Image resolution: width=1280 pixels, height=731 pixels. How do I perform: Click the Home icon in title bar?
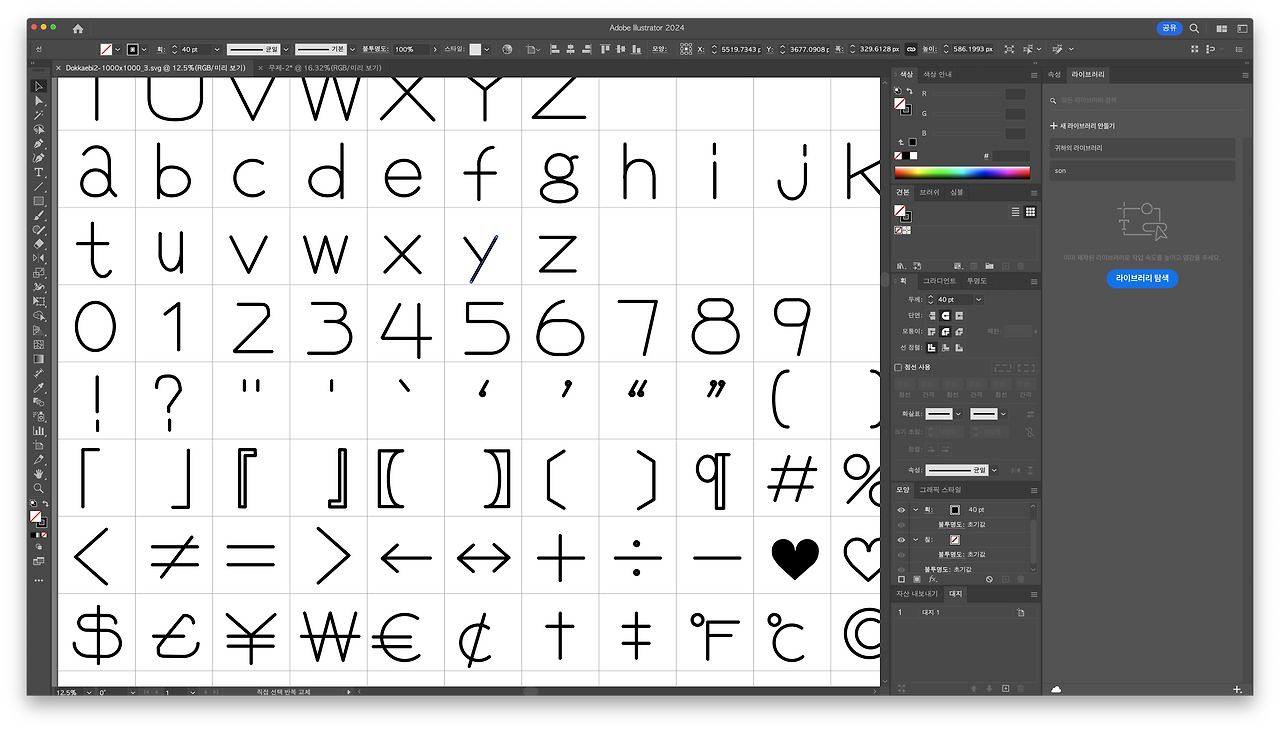coord(78,29)
